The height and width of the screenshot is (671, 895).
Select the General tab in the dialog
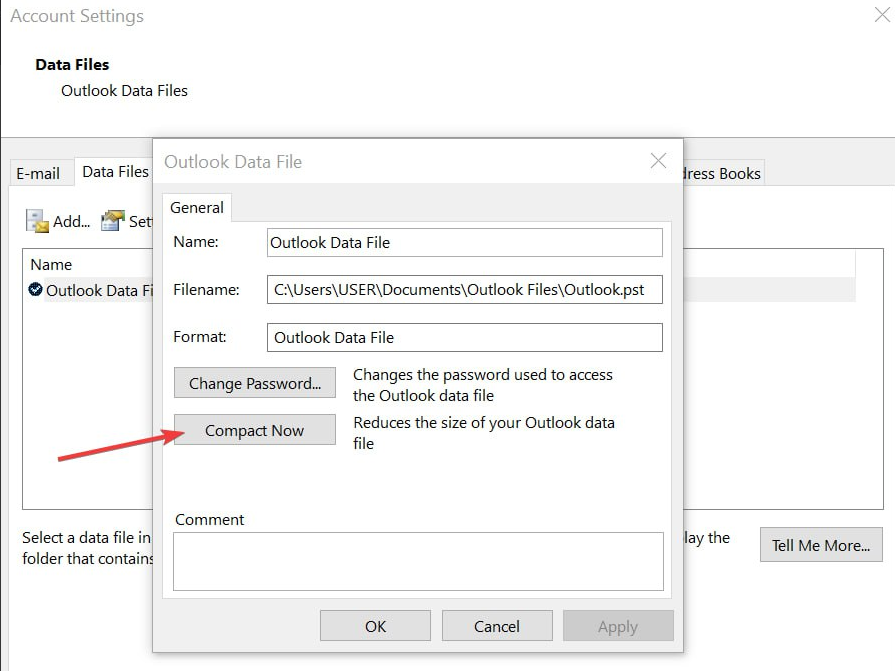(197, 208)
